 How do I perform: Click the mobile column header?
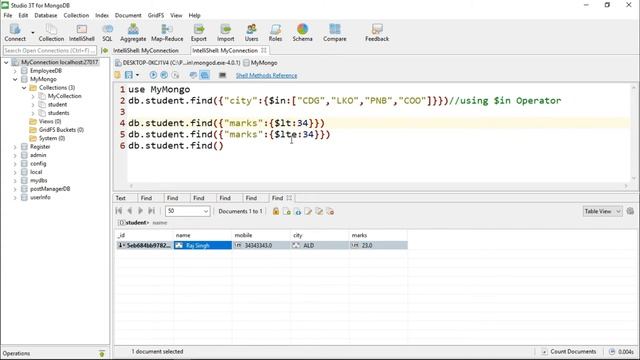261,236
